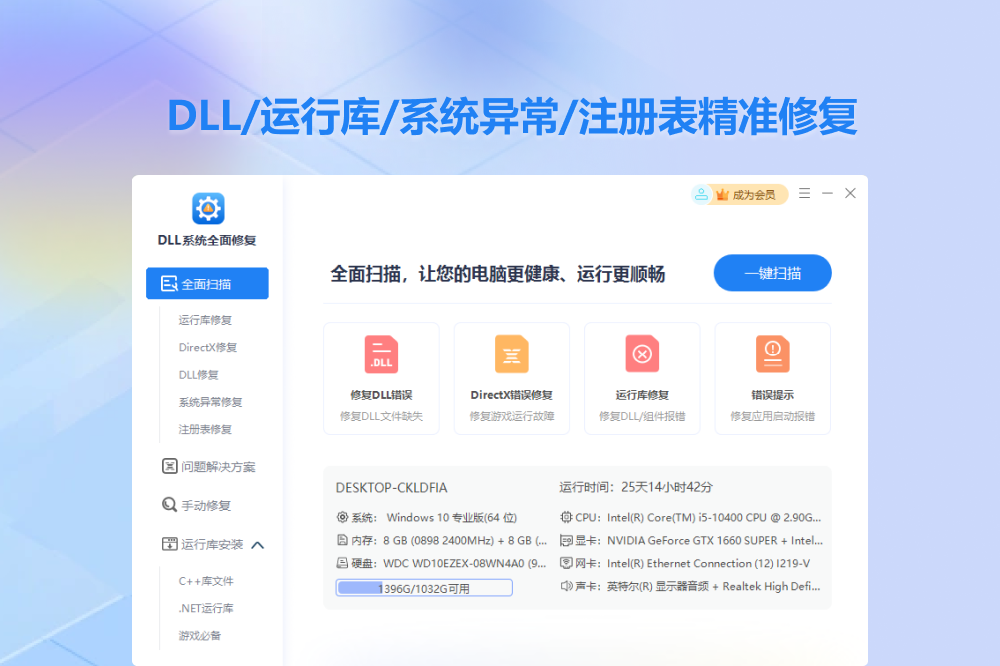The image size is (1000, 666).
Task: Select the 全面扫描 sidebar tab
Action: (207, 284)
